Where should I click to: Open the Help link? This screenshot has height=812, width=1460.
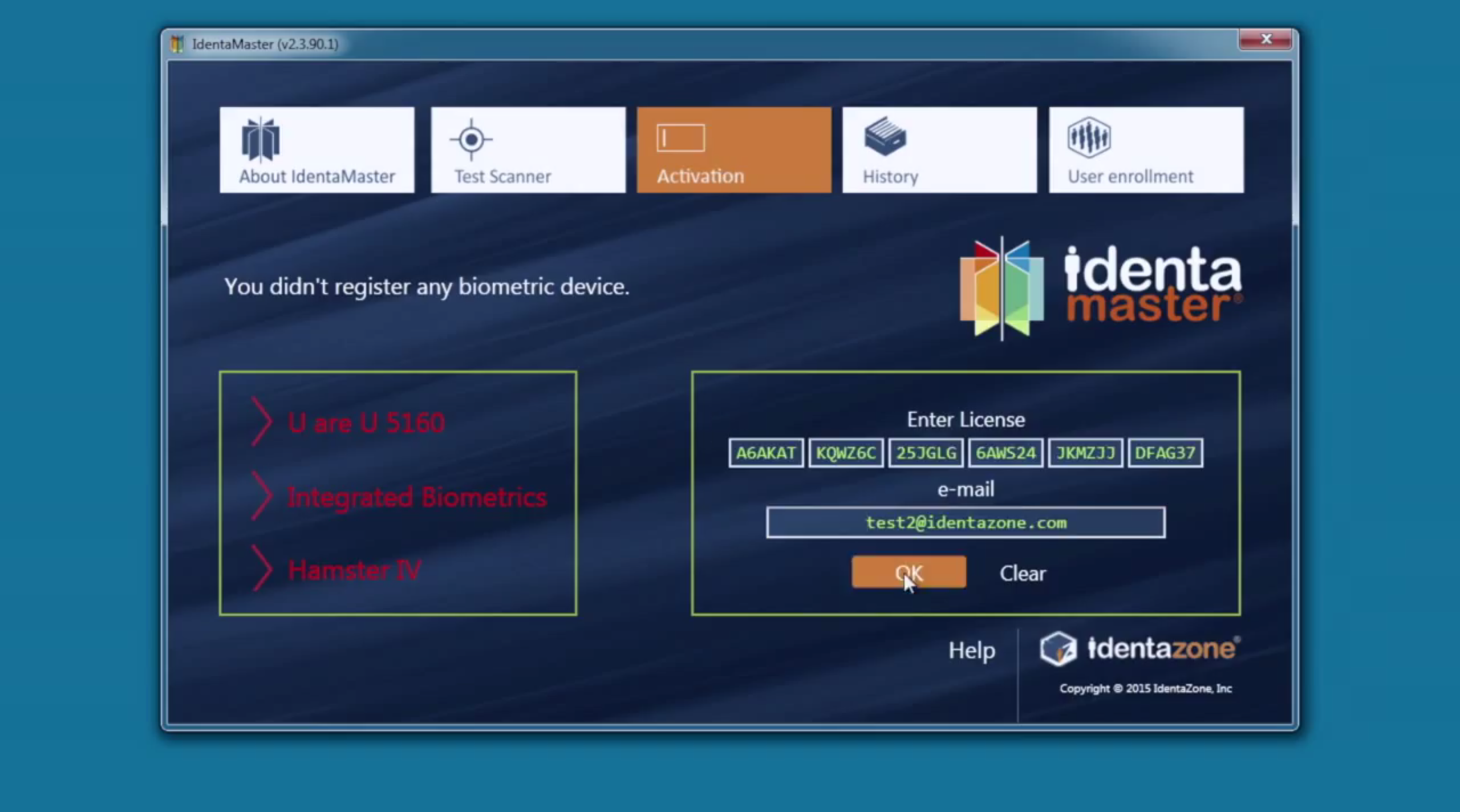pos(971,650)
